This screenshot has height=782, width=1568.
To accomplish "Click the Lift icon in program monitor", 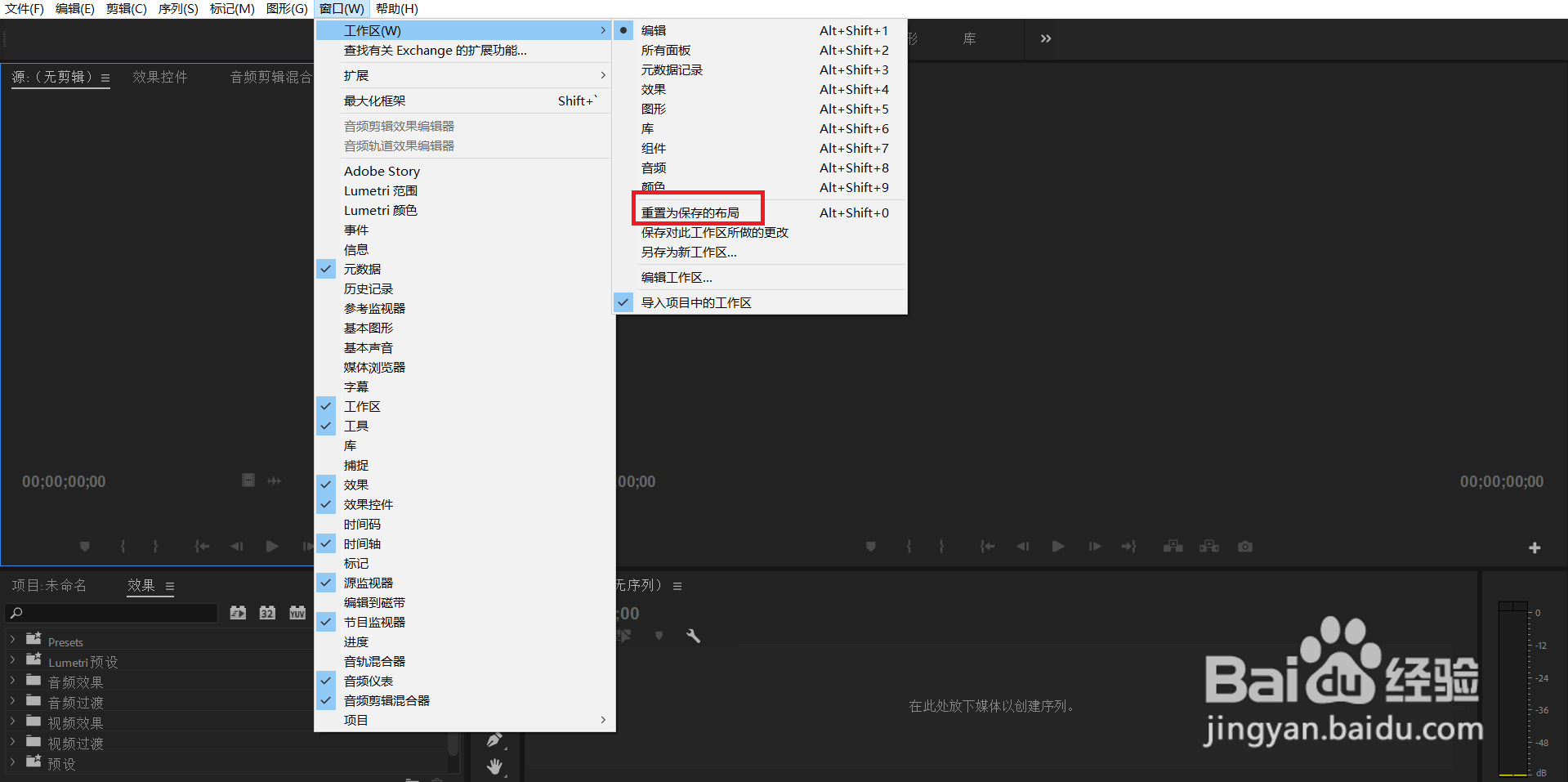I will pos(1173,546).
